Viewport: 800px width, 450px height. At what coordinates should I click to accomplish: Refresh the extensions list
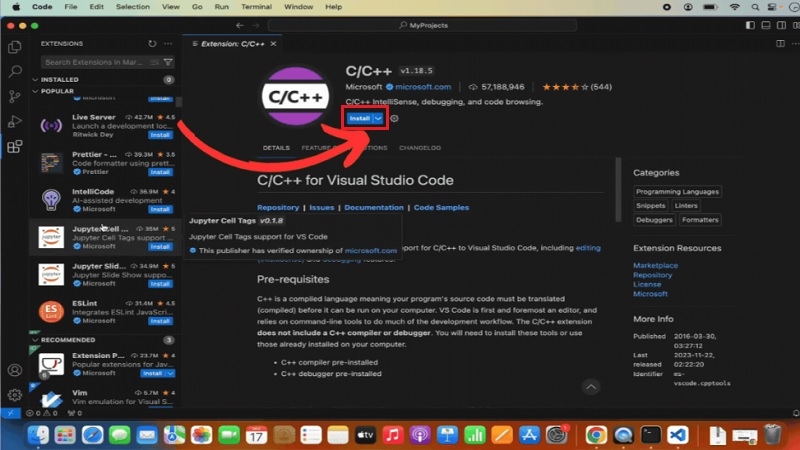coord(152,44)
